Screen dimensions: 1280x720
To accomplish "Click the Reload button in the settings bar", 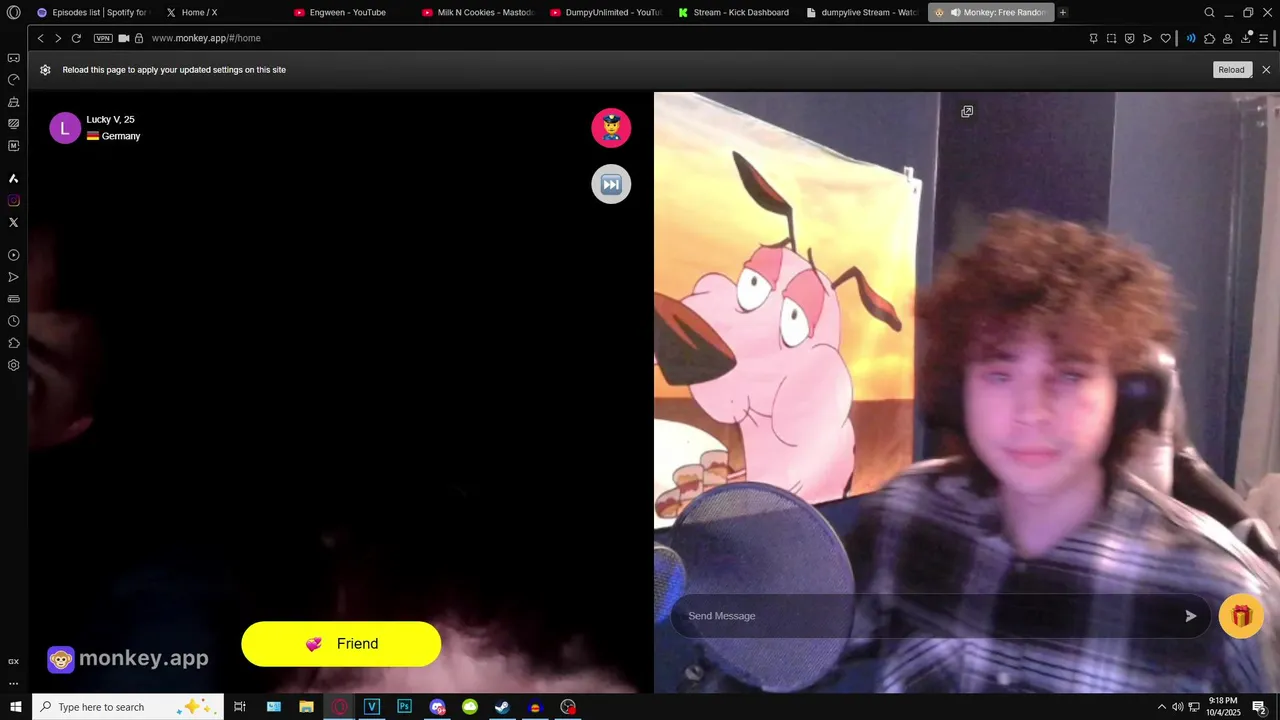I will tap(1231, 70).
